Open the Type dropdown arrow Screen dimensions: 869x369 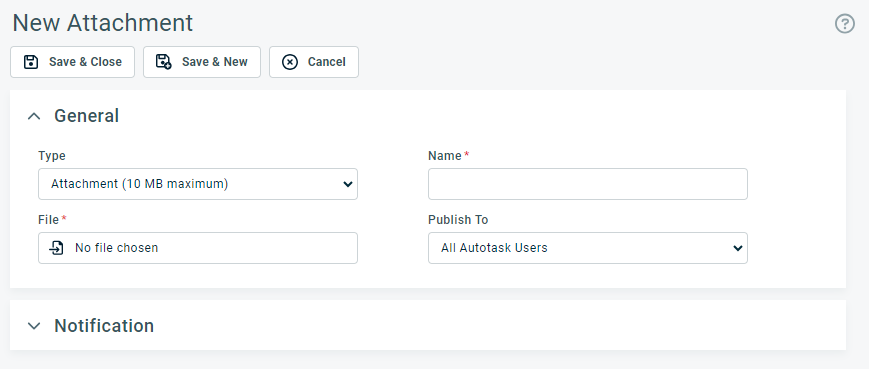[347, 184]
